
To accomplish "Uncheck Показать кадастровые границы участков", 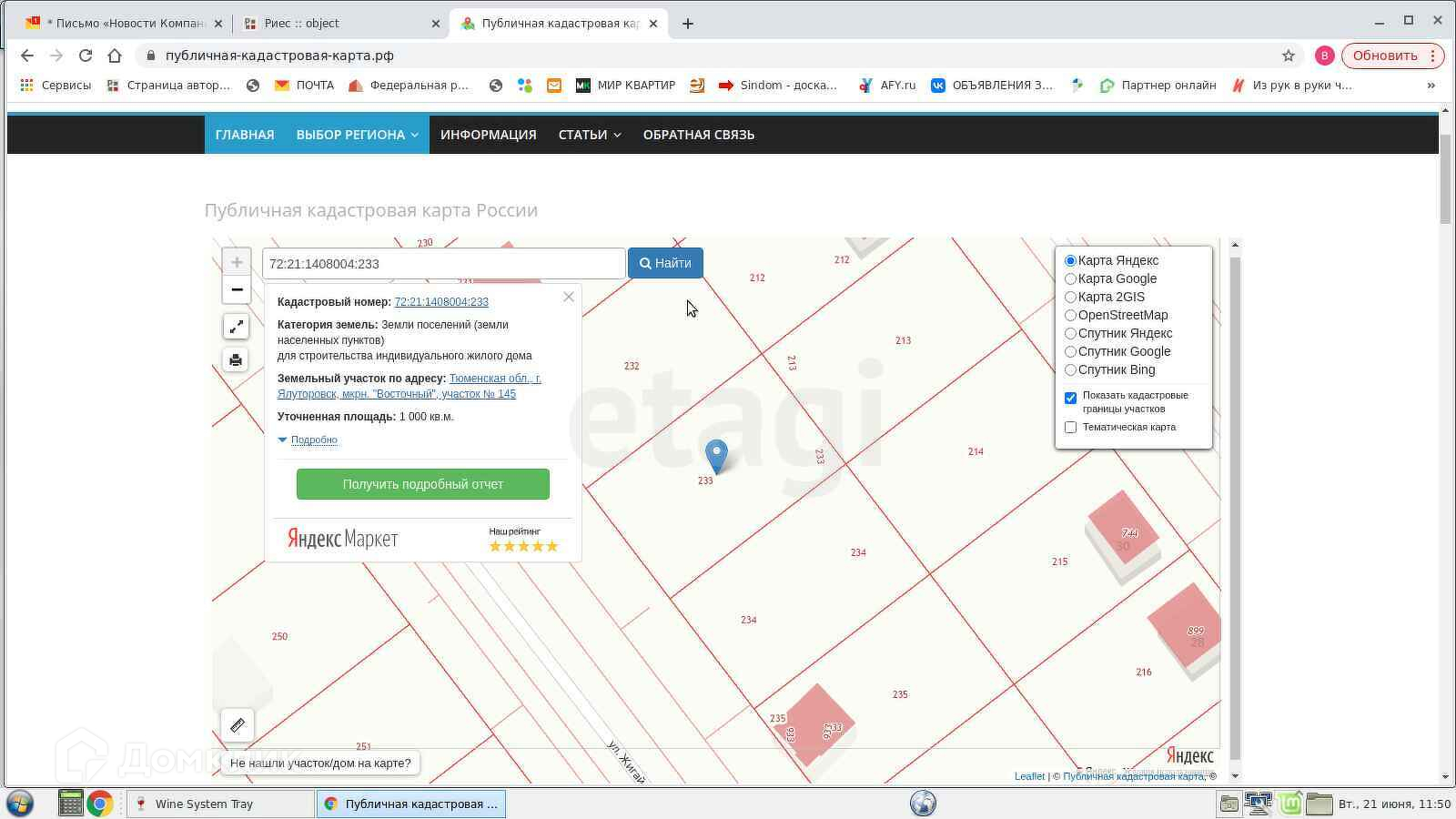I will click(1071, 398).
